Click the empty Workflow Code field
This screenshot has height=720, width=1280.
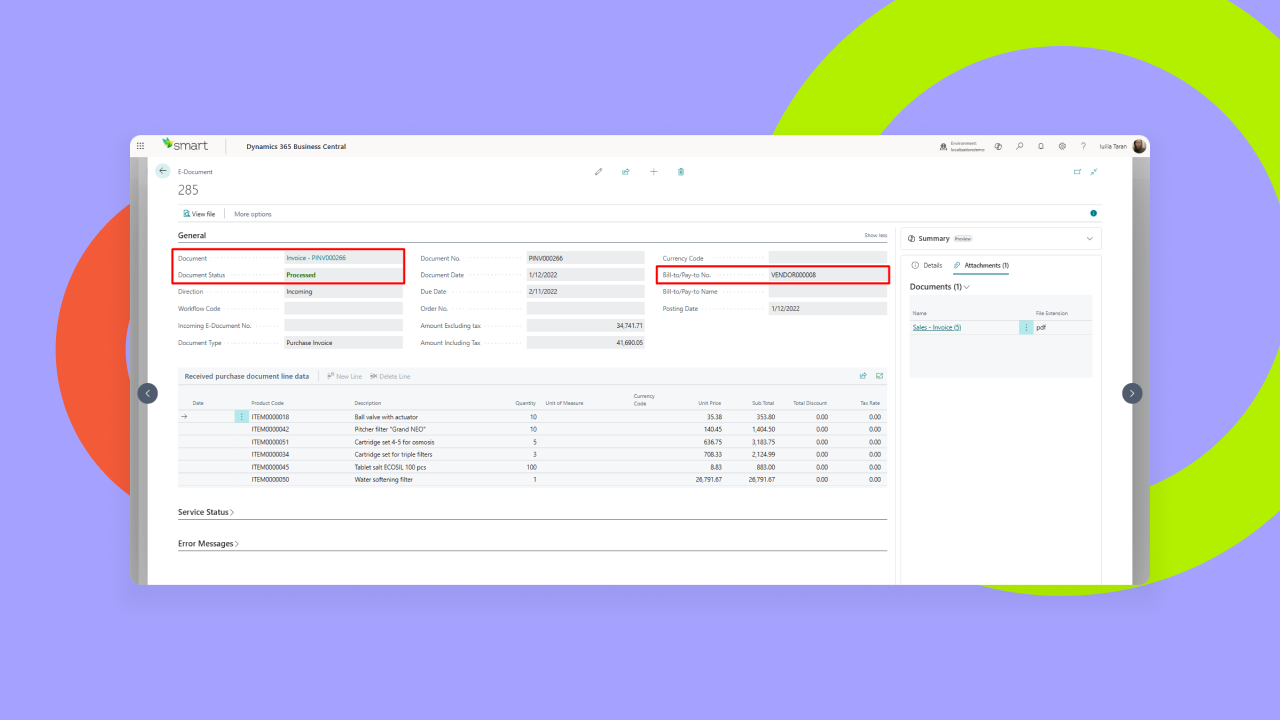pyautogui.click(x=343, y=309)
